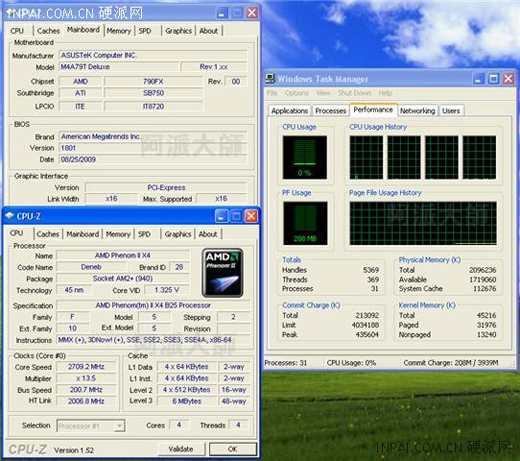Click the CPU-Z title bar icon
Image resolution: width=520 pixels, height=461 pixels.
click(x=9, y=216)
